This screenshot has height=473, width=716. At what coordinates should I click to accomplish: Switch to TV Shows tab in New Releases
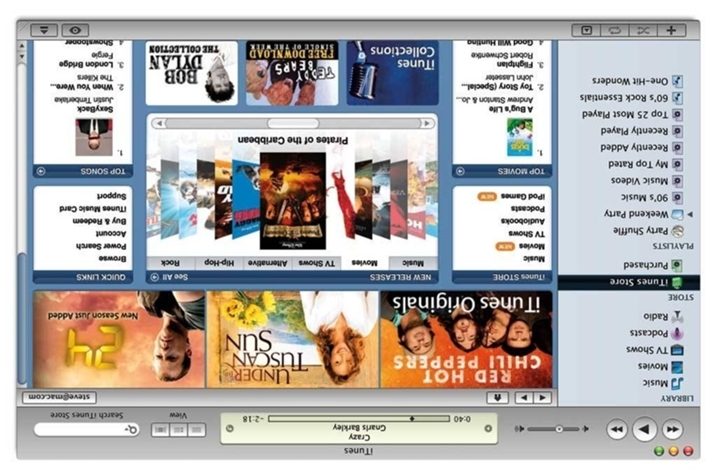click(316, 263)
